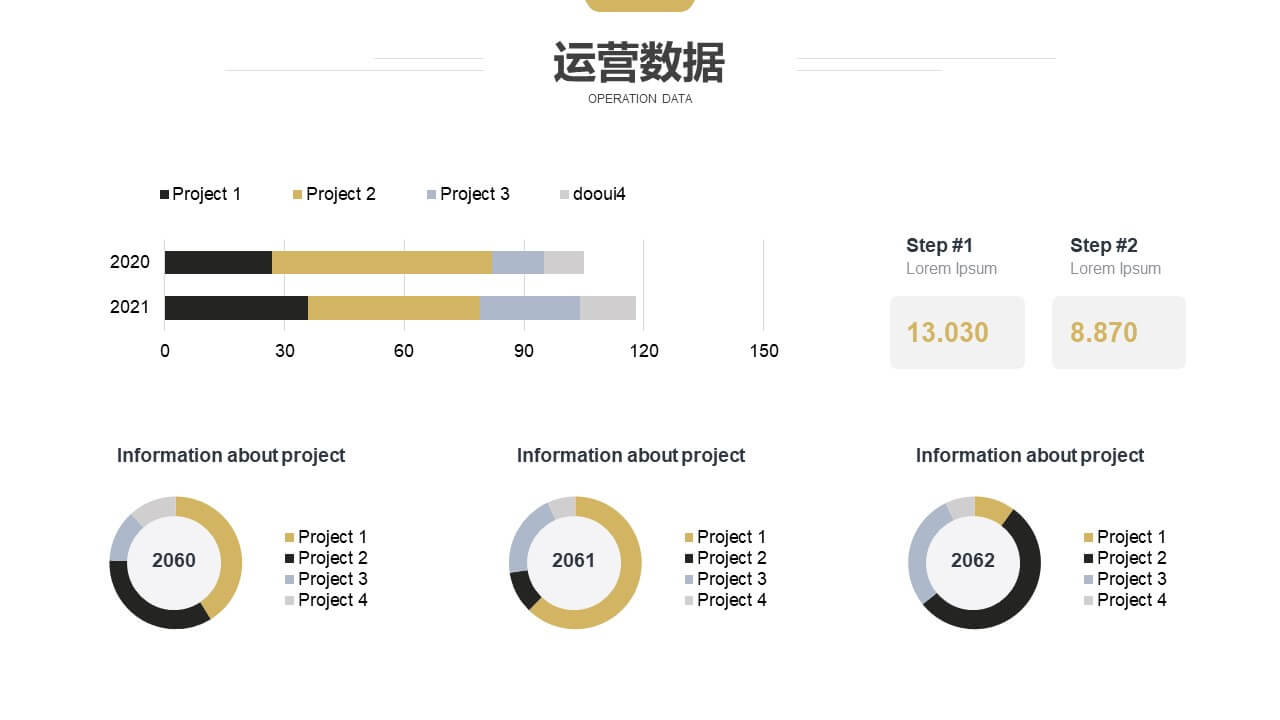Click the gold slice of the 2062 donut

(x=993, y=507)
